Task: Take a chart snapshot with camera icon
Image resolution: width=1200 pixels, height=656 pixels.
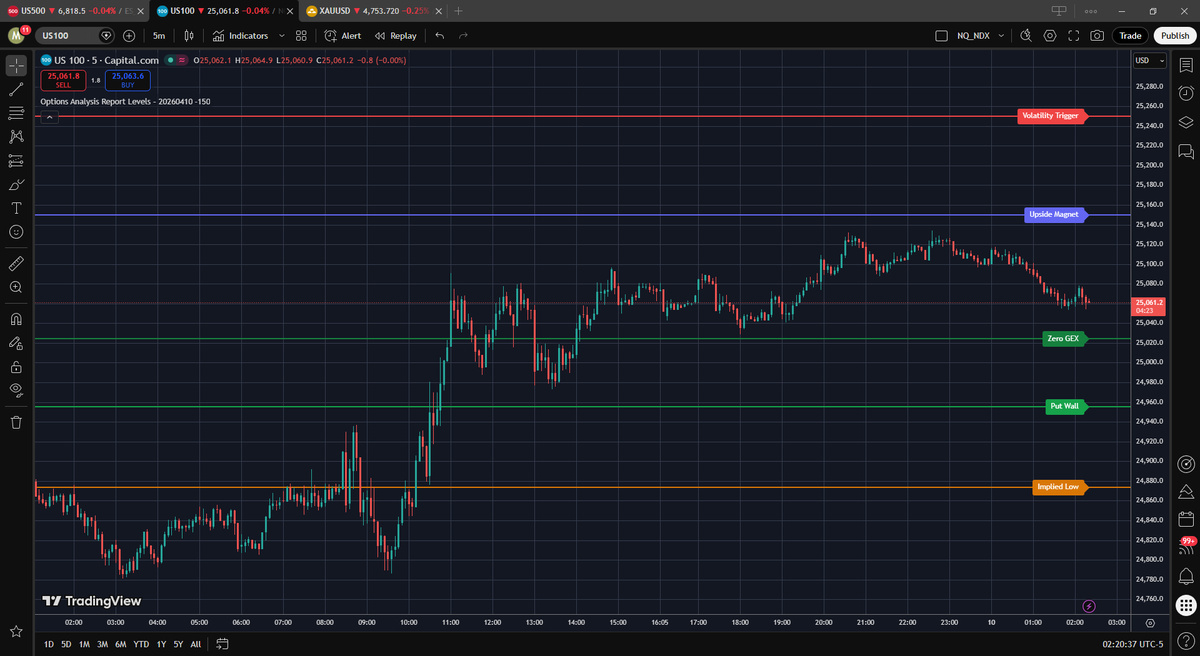Action: (1098, 36)
